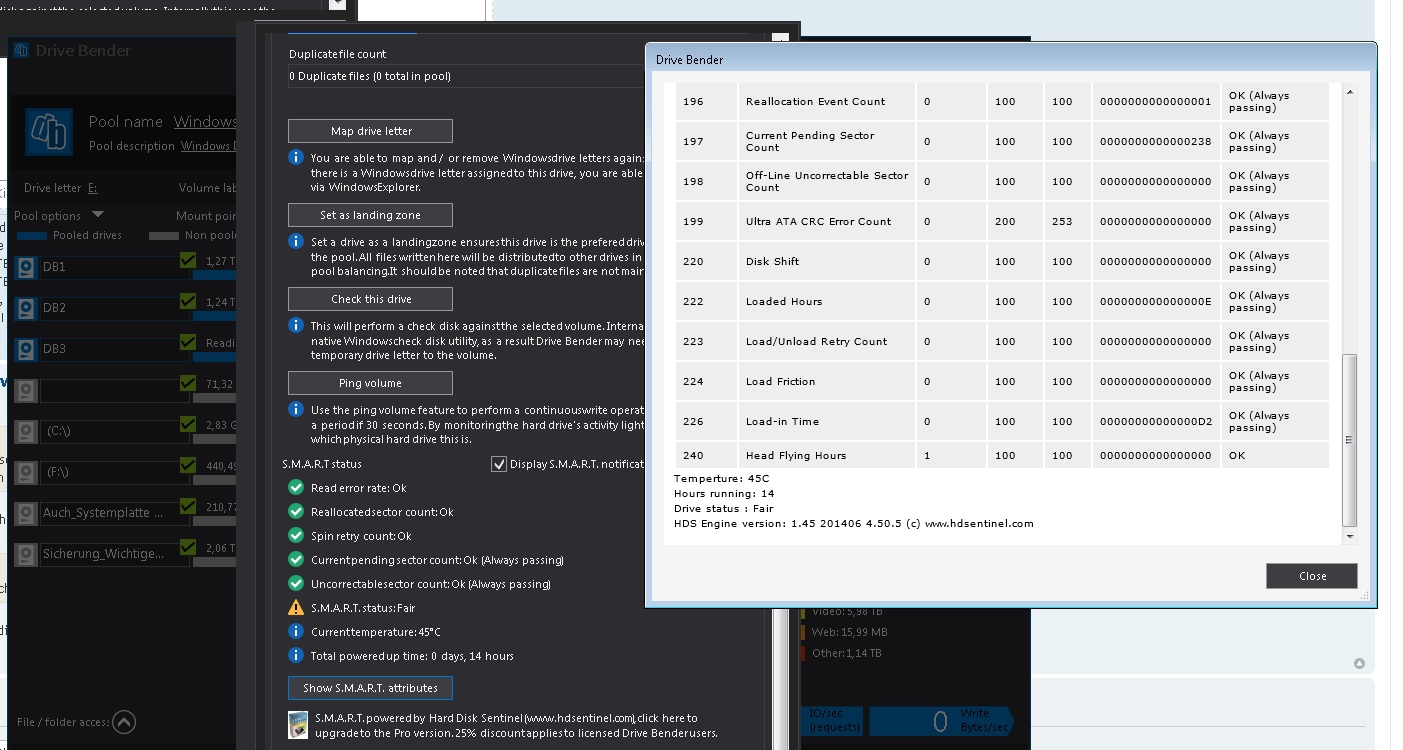Click info icon under Ping volume button
Image resolution: width=1403 pixels, height=750 pixels.
click(296, 410)
